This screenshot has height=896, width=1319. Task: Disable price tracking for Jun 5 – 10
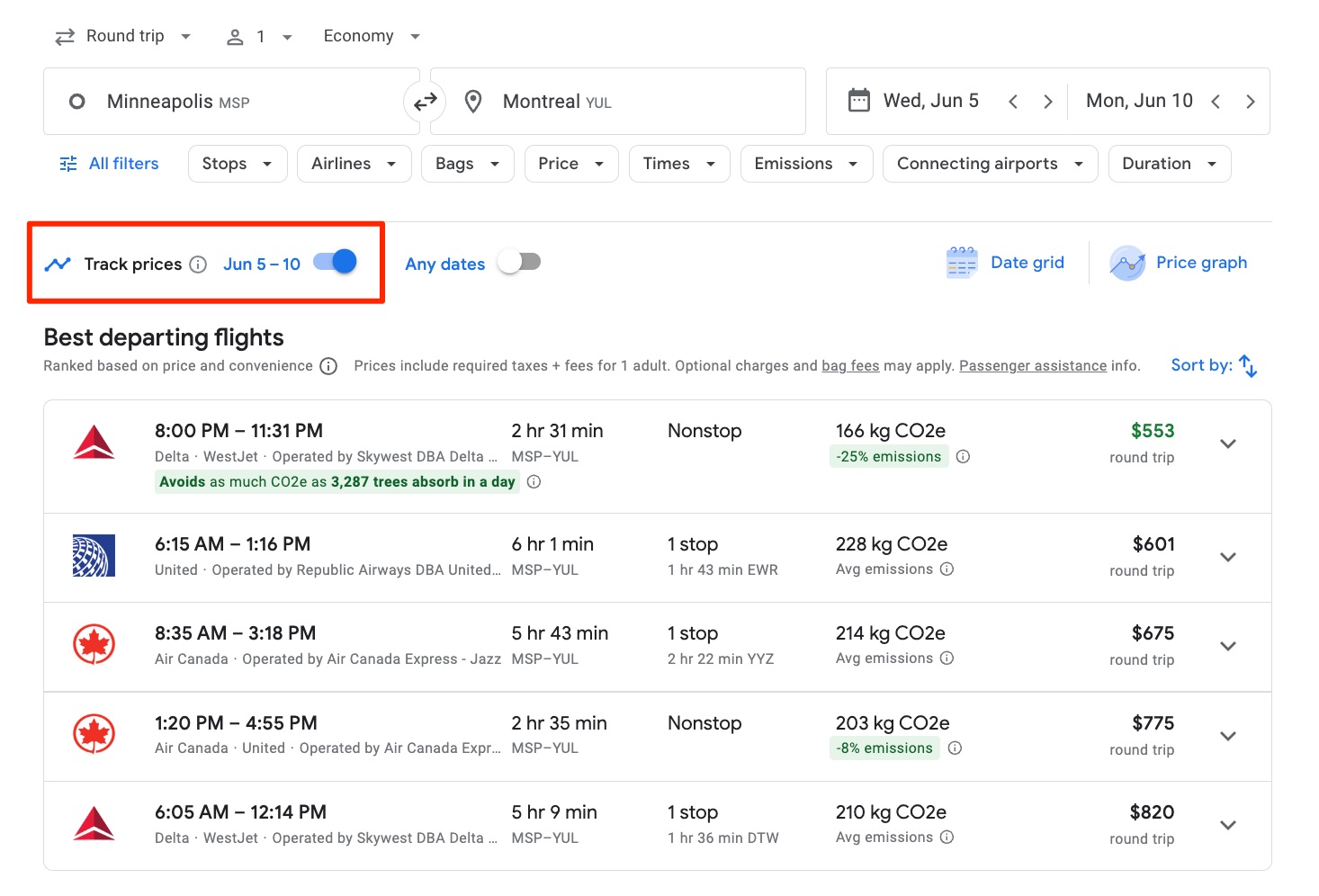[x=332, y=261]
